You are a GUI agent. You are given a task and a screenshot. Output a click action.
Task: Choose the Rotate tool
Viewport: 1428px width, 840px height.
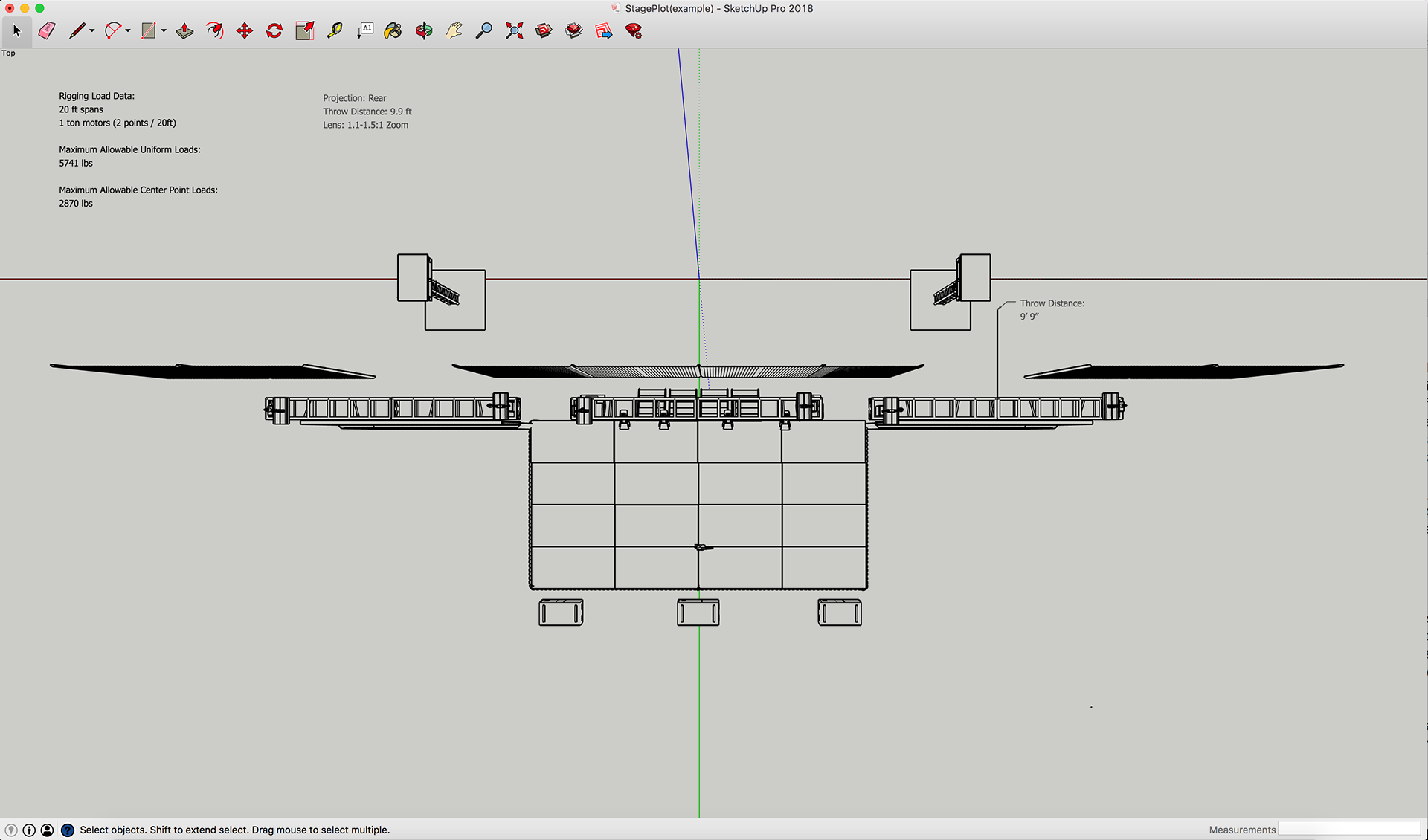(x=274, y=30)
